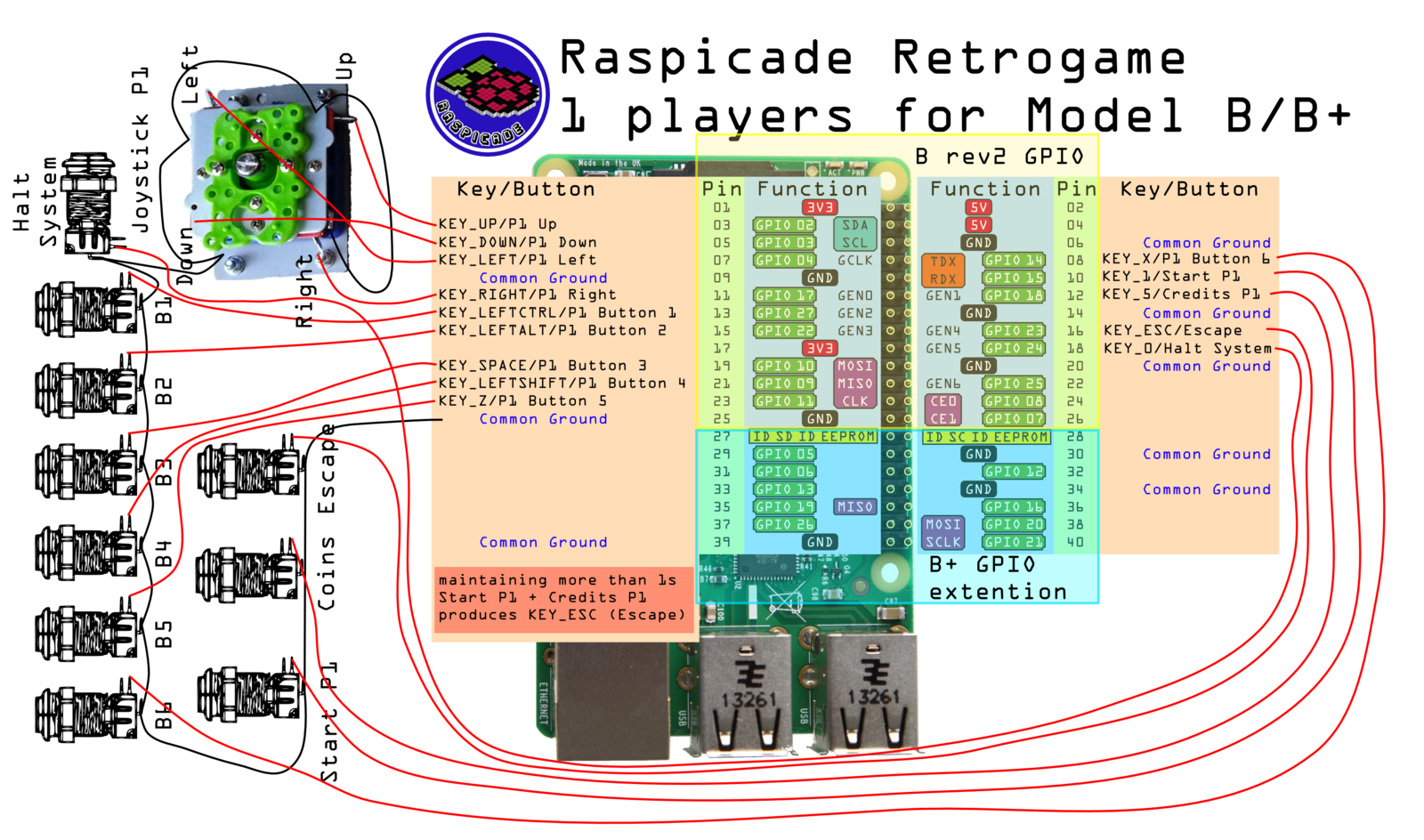The image size is (1424, 840).
Task: Click the KEY_UP/P1 Up entry
Action: click(498, 224)
